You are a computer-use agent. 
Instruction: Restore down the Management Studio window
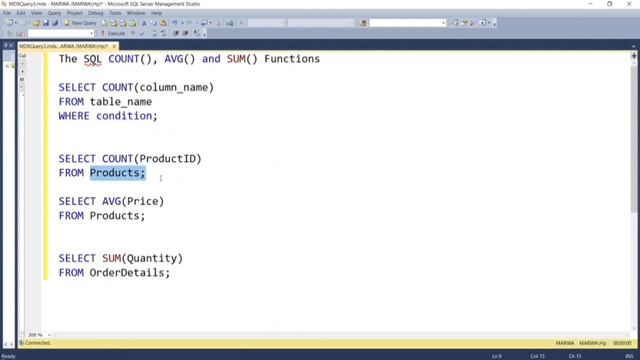[610, 4]
